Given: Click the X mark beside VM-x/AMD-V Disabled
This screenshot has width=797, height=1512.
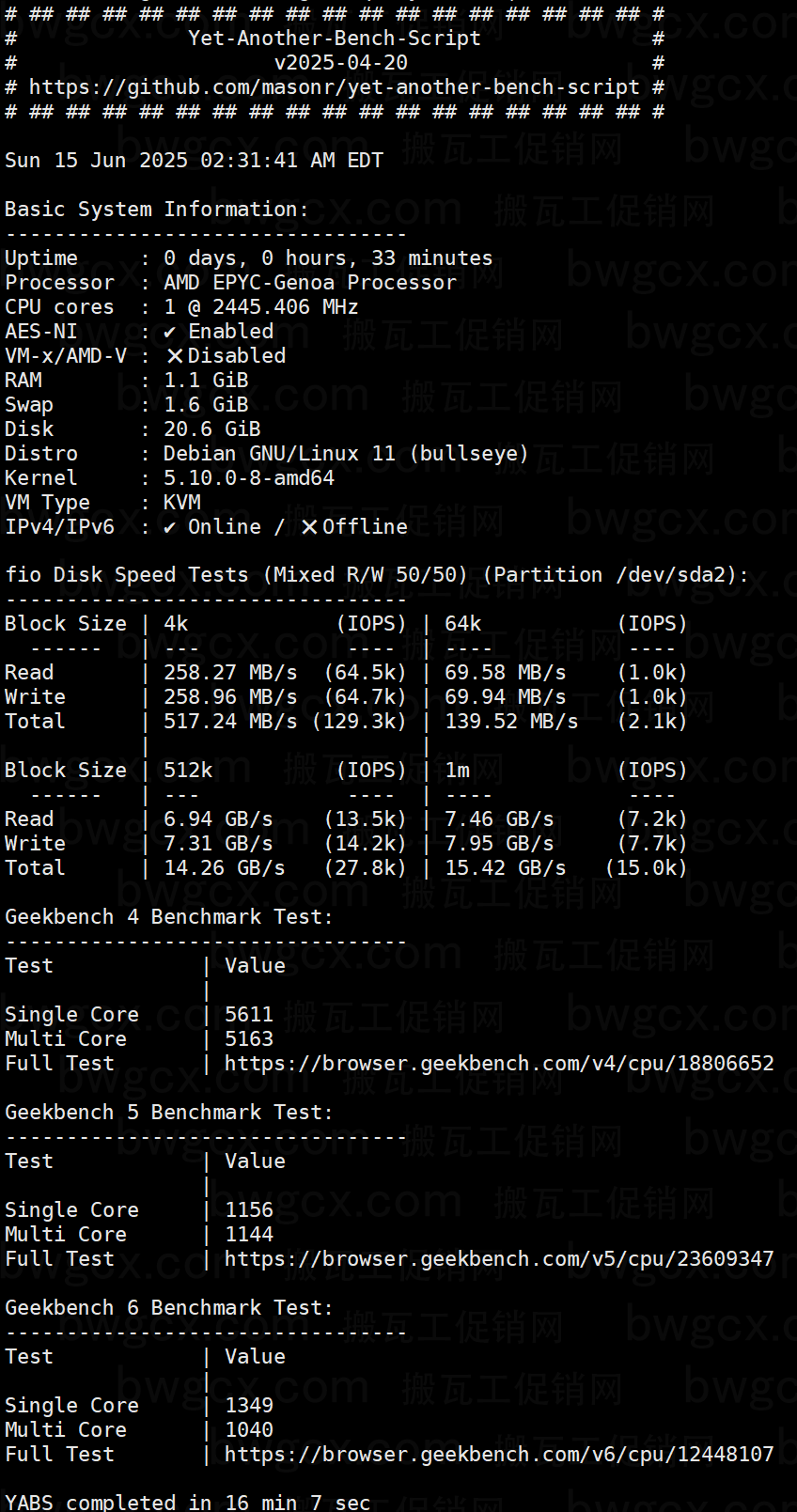Looking at the screenshot, I should click(175, 356).
